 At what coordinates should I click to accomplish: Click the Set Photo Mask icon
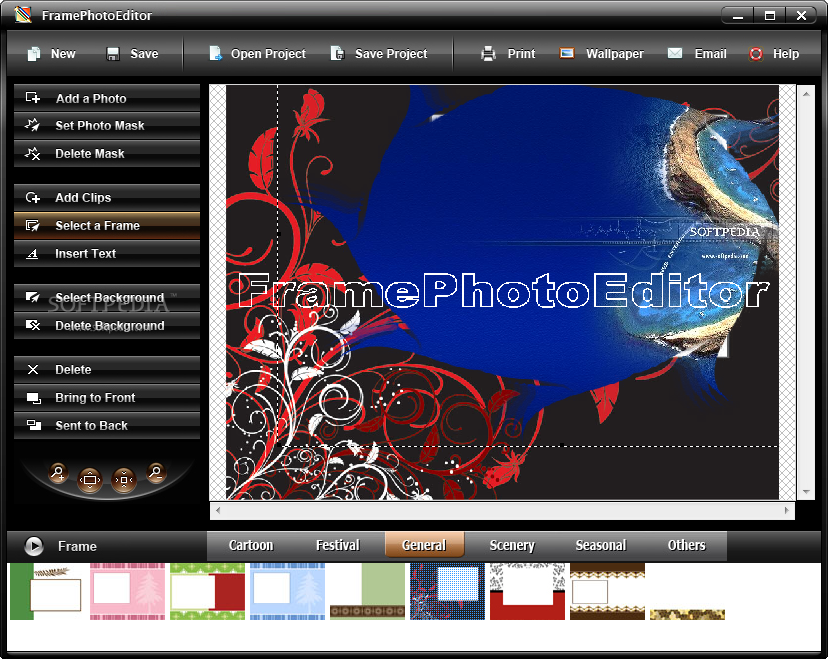click(33, 125)
